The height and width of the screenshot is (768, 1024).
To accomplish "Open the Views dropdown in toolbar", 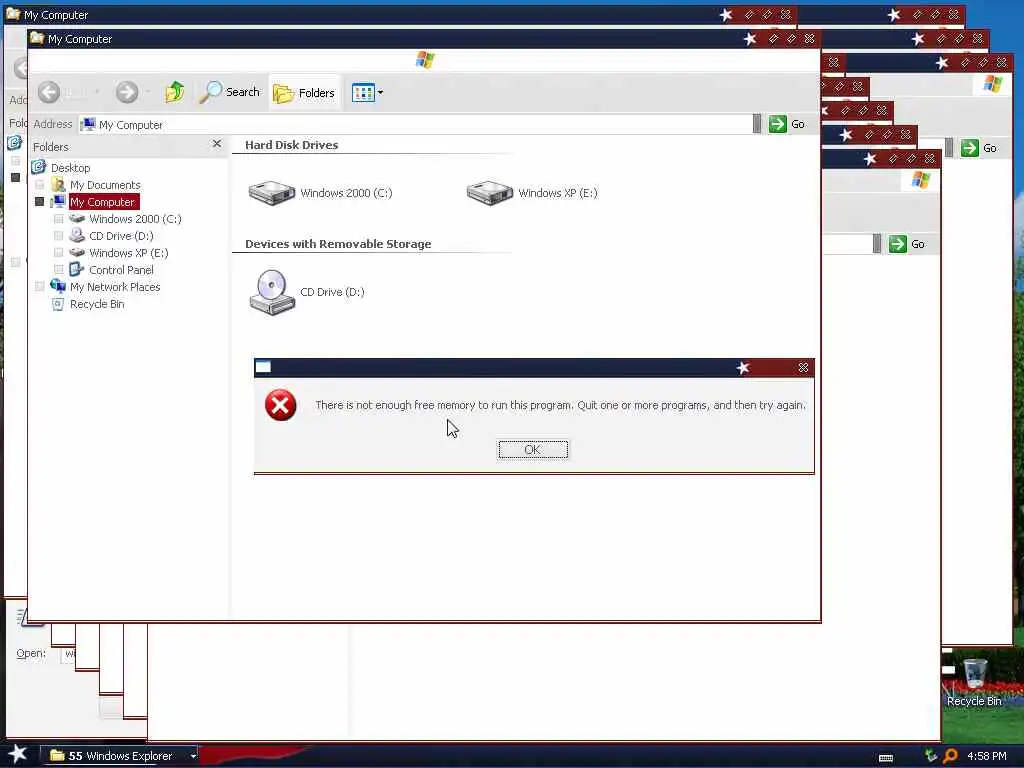I will click(x=367, y=93).
